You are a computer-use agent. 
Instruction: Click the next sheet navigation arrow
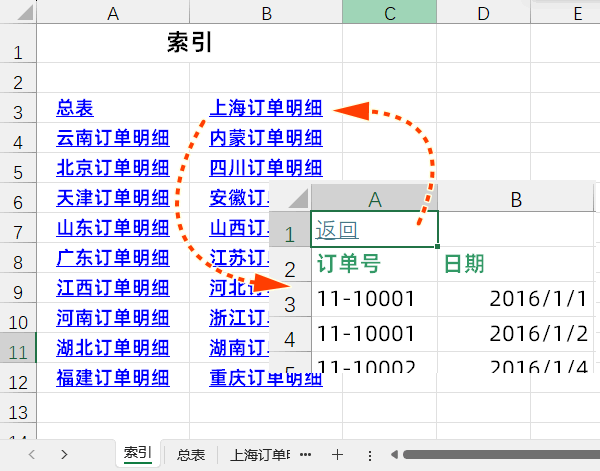point(64,455)
